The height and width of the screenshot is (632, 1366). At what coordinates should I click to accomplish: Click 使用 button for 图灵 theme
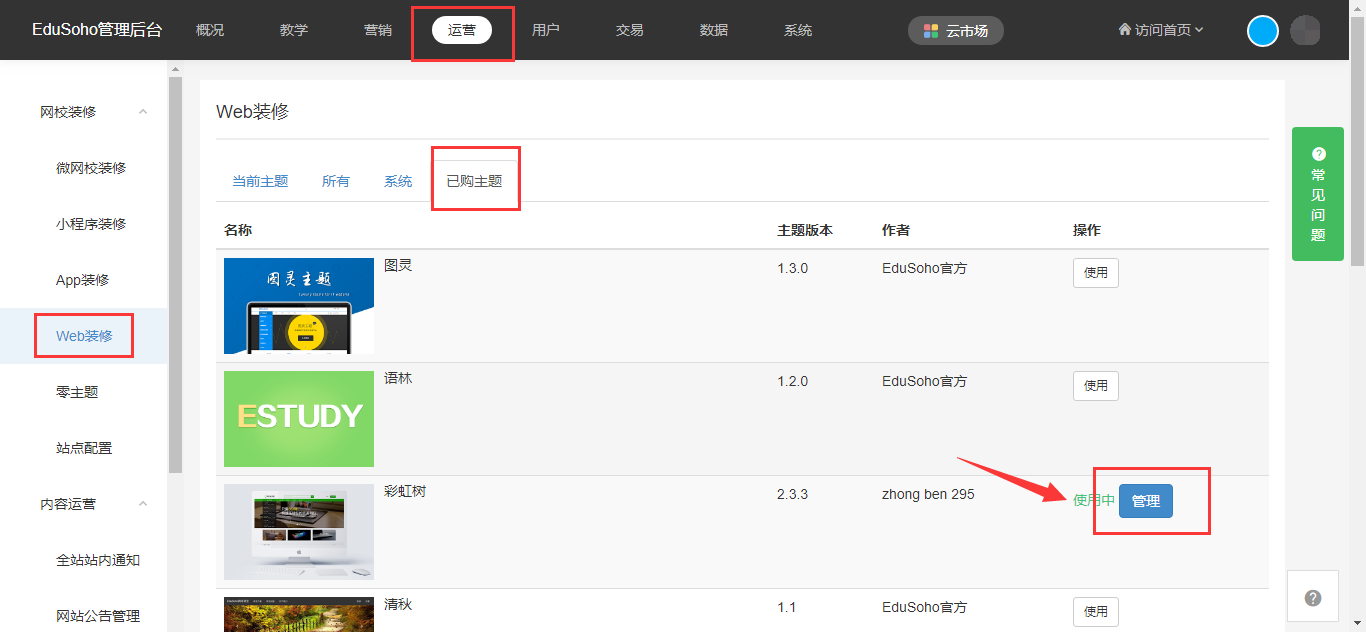point(1095,273)
